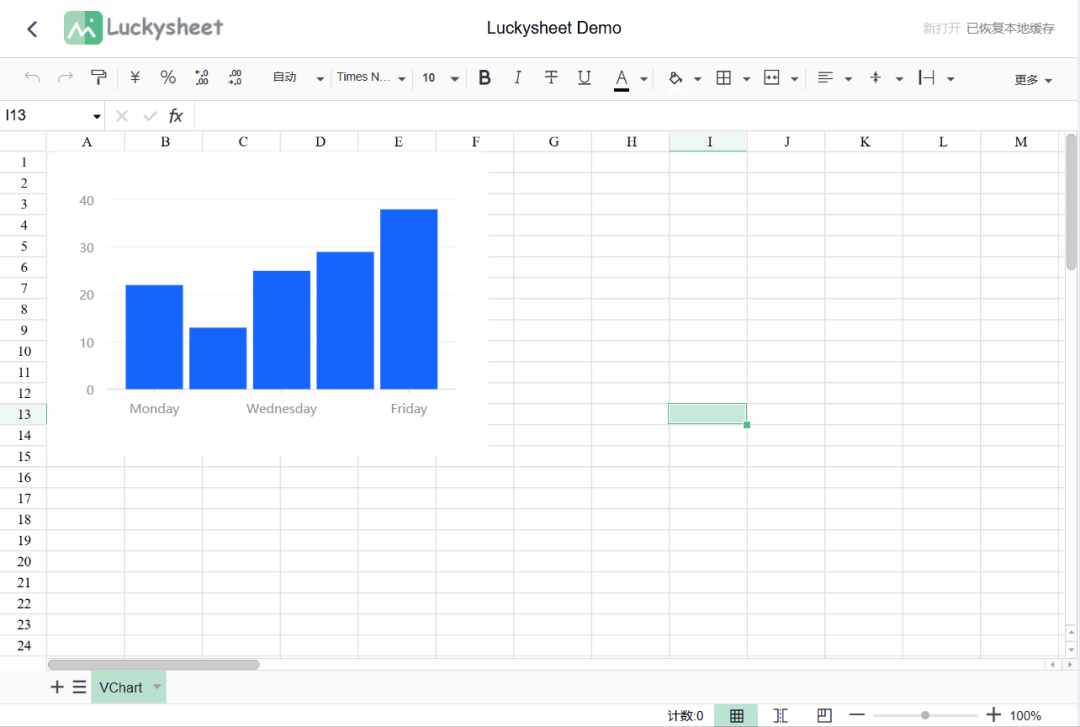Confirm formula entry with checkmark icon
This screenshot has width=1080, height=727.
[x=149, y=116]
